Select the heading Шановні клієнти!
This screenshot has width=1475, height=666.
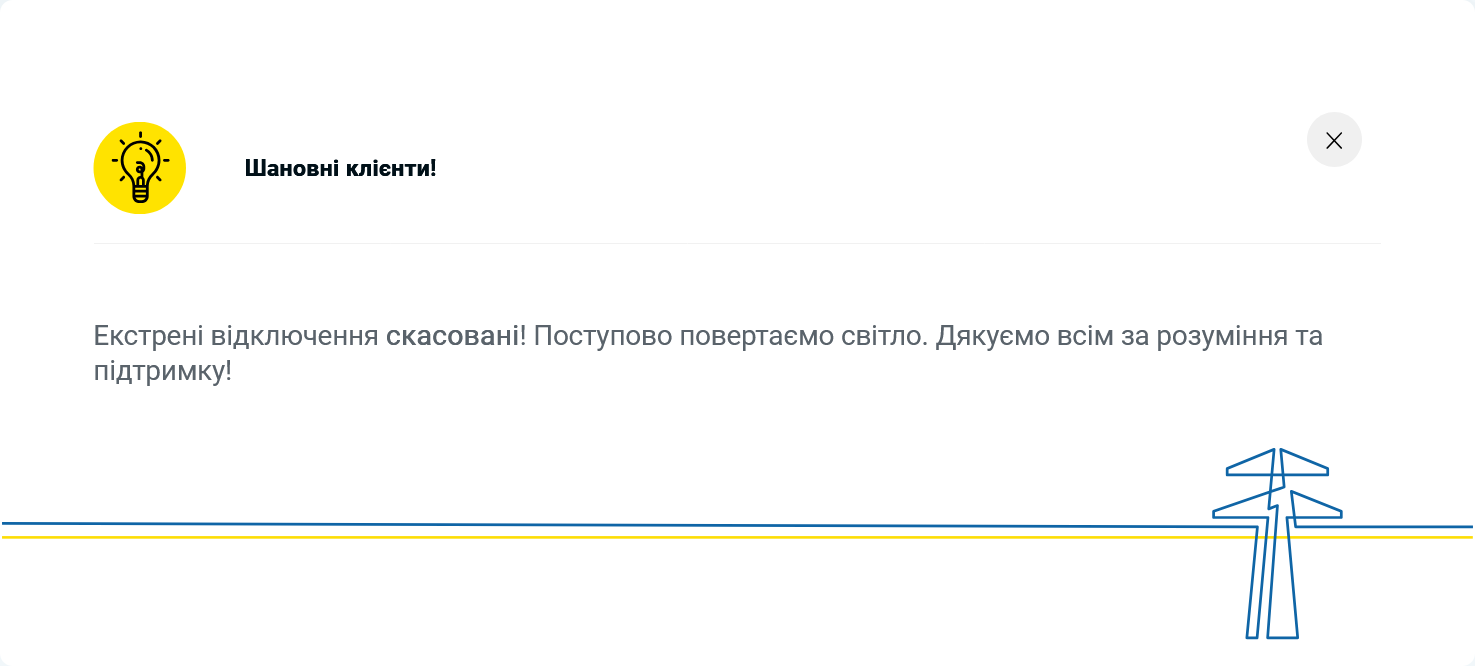[x=340, y=167]
